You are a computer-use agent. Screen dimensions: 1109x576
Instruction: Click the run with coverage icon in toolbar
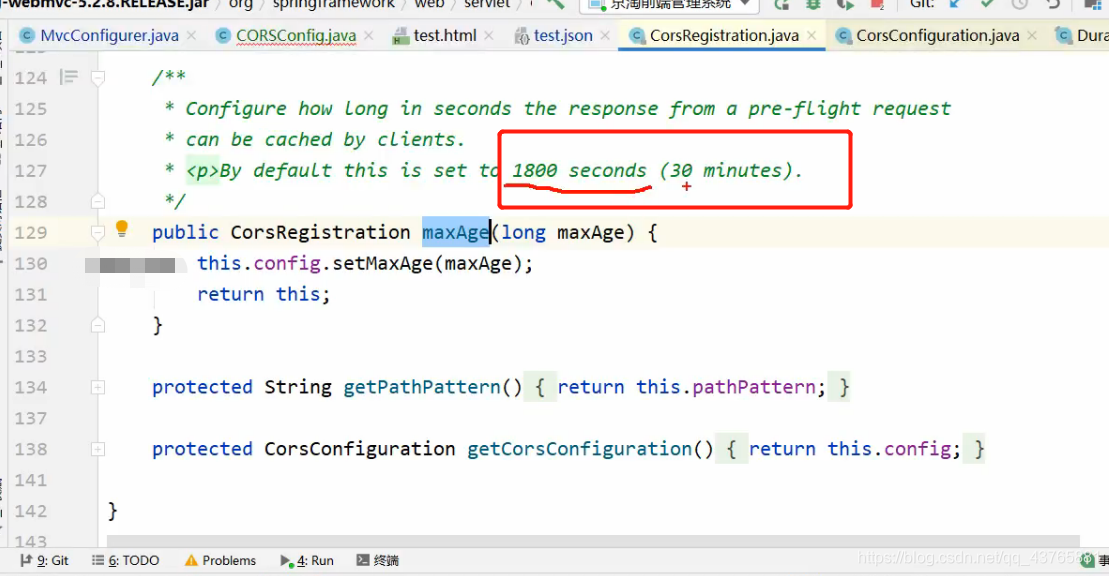(845, 4)
